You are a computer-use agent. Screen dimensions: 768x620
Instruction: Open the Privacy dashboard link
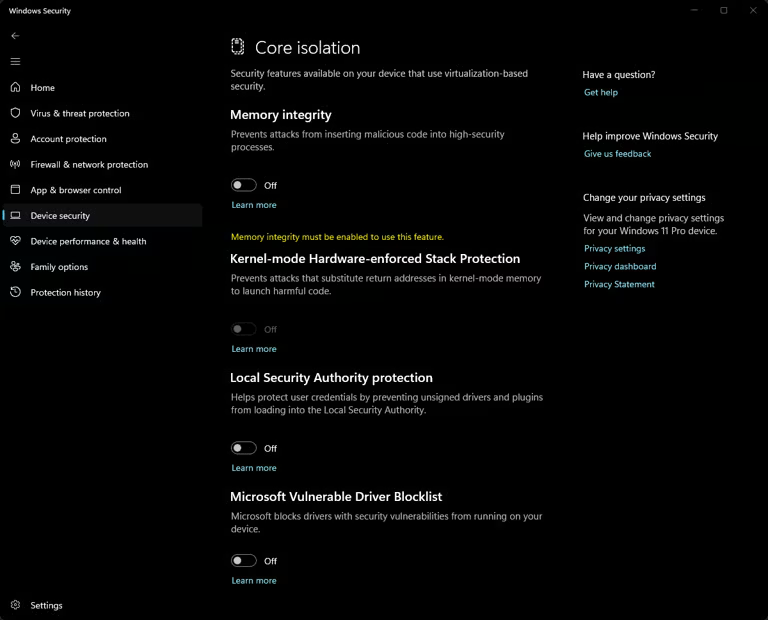pos(620,267)
